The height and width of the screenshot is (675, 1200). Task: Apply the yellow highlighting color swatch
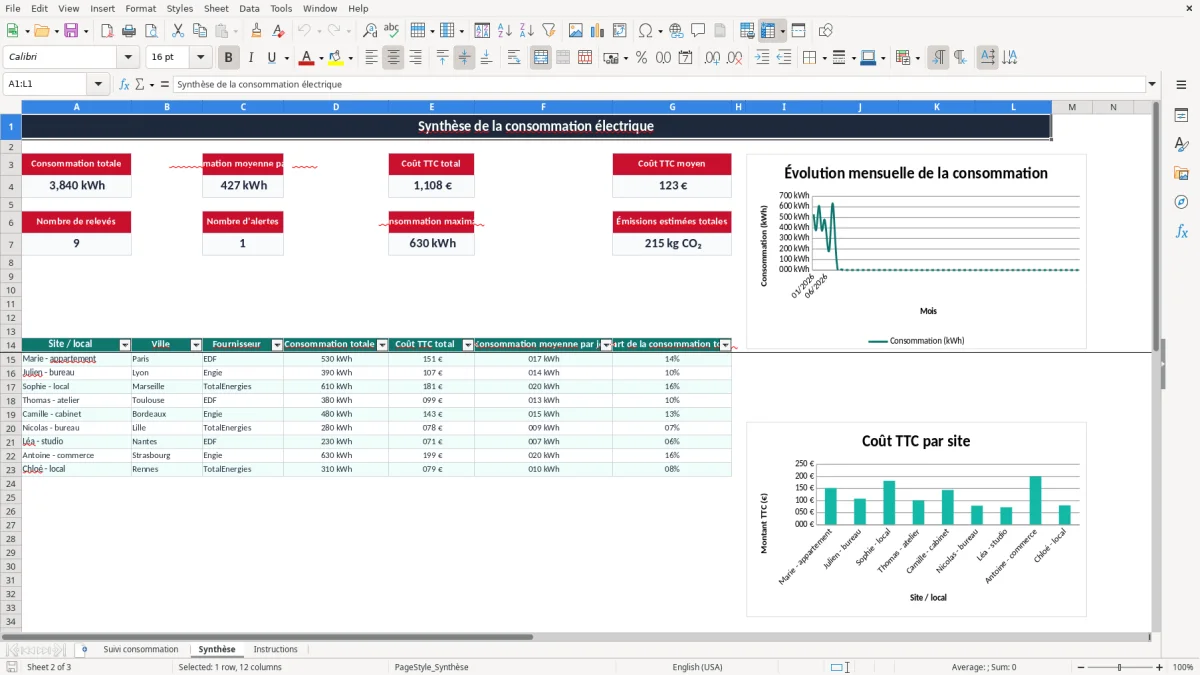335,58
